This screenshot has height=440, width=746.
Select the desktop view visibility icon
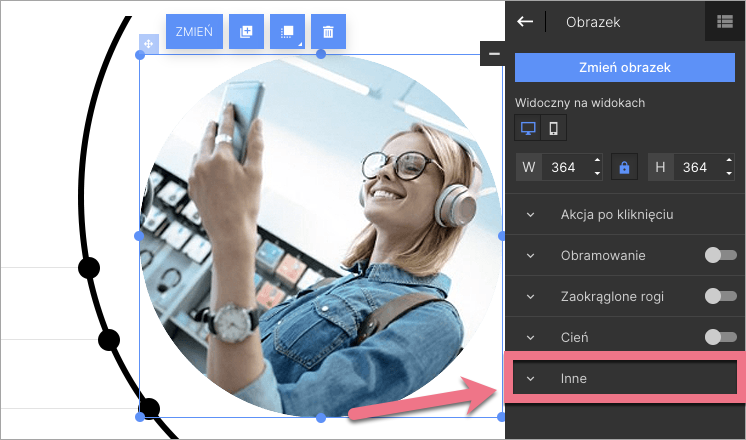528,128
